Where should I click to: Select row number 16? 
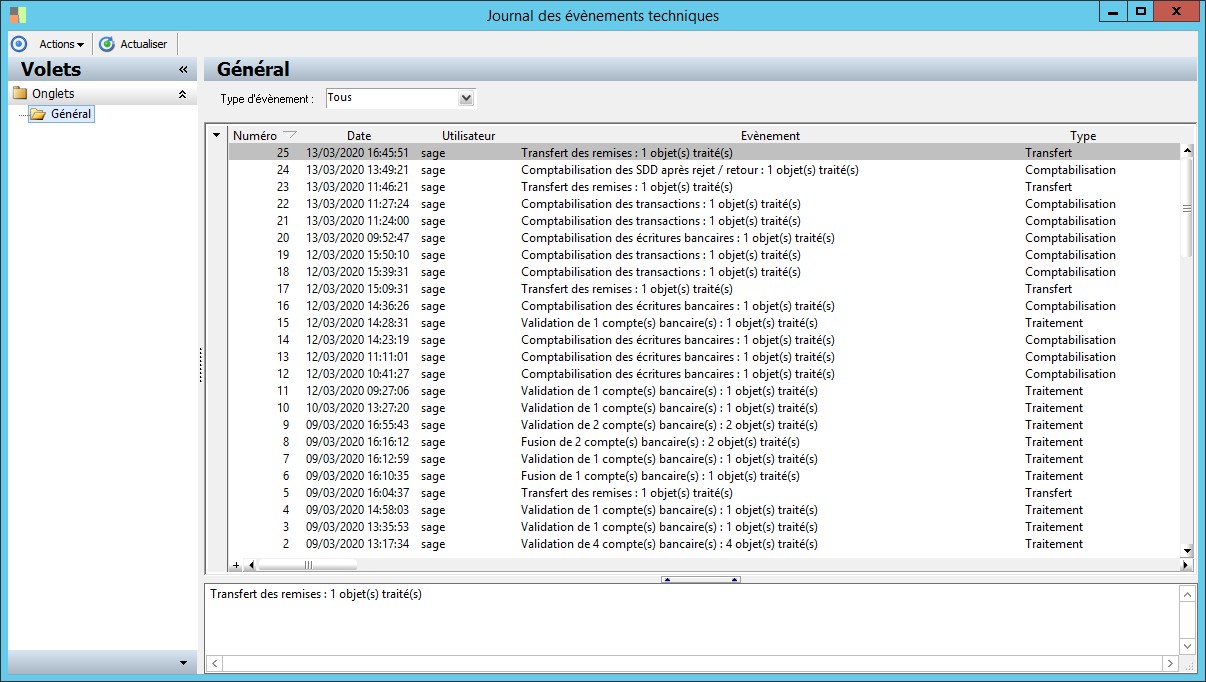[x=704, y=306]
